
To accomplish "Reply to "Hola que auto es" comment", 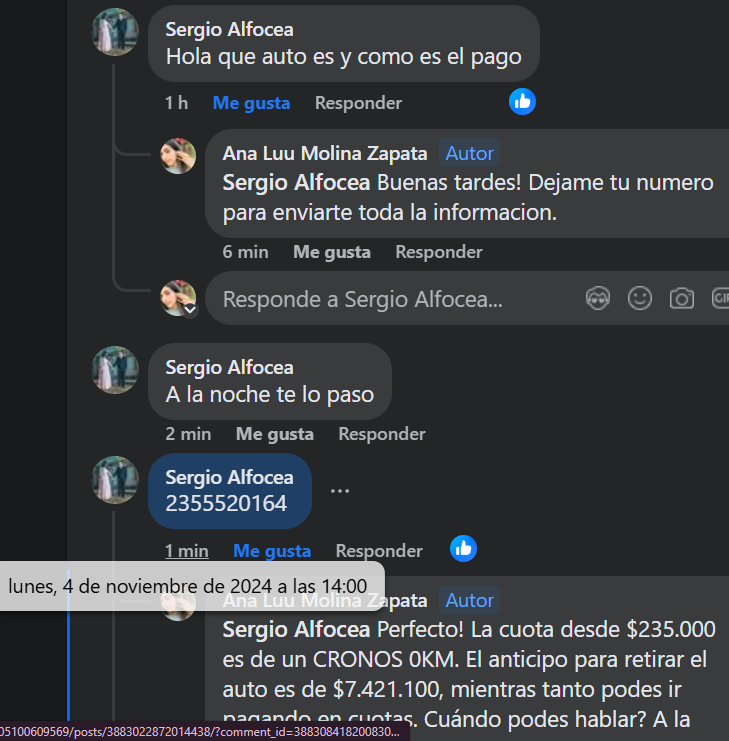I will click(358, 103).
